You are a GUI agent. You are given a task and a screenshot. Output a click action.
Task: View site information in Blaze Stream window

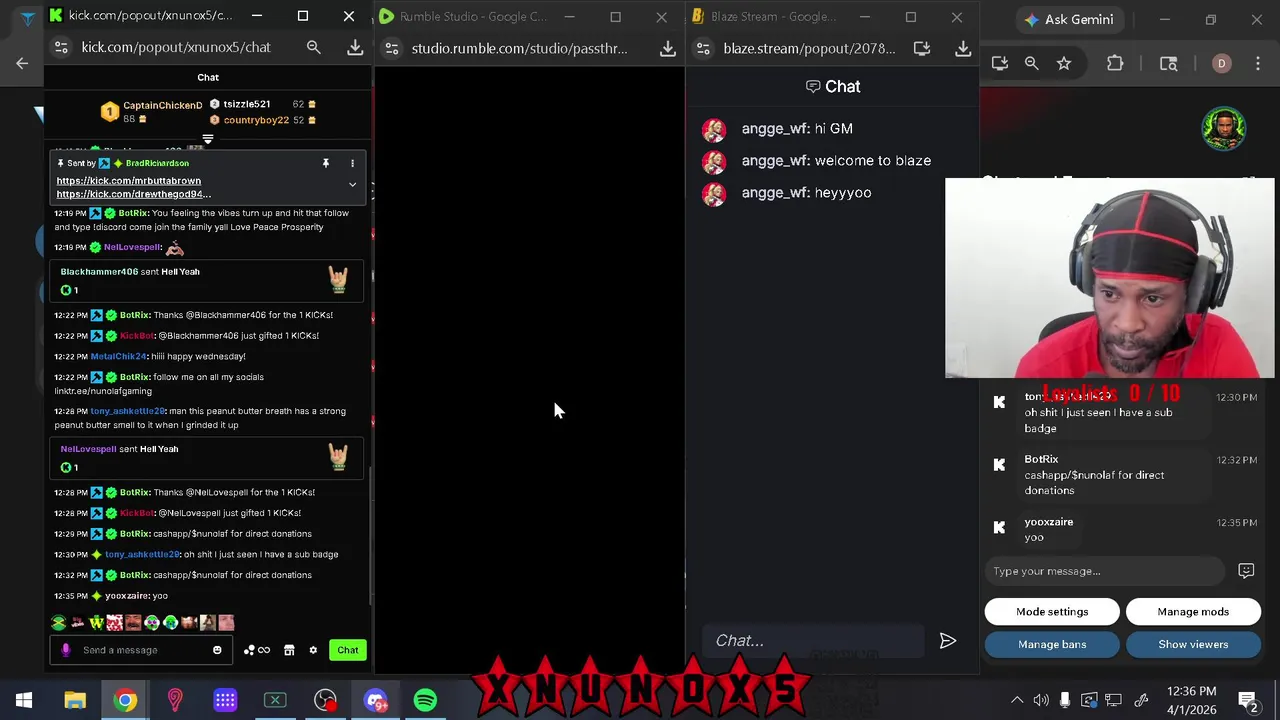pos(704,48)
